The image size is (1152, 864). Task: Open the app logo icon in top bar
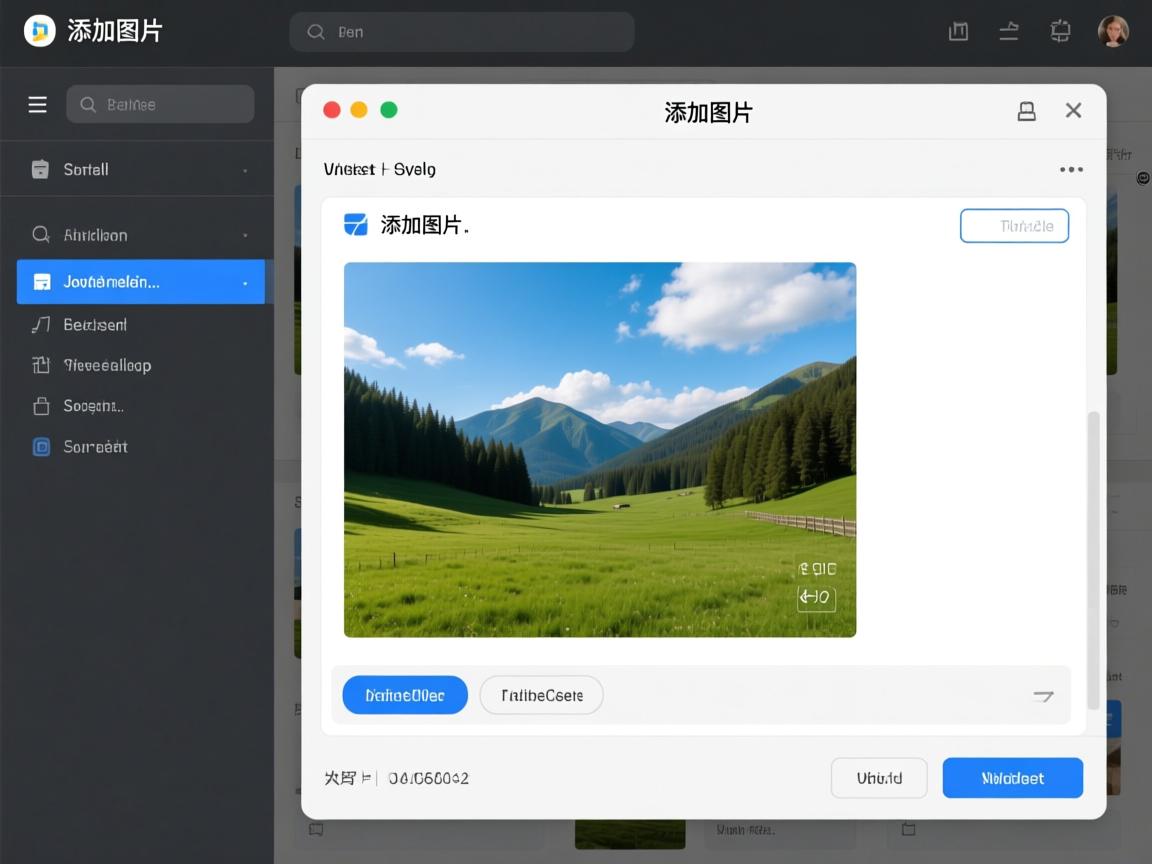point(39,30)
